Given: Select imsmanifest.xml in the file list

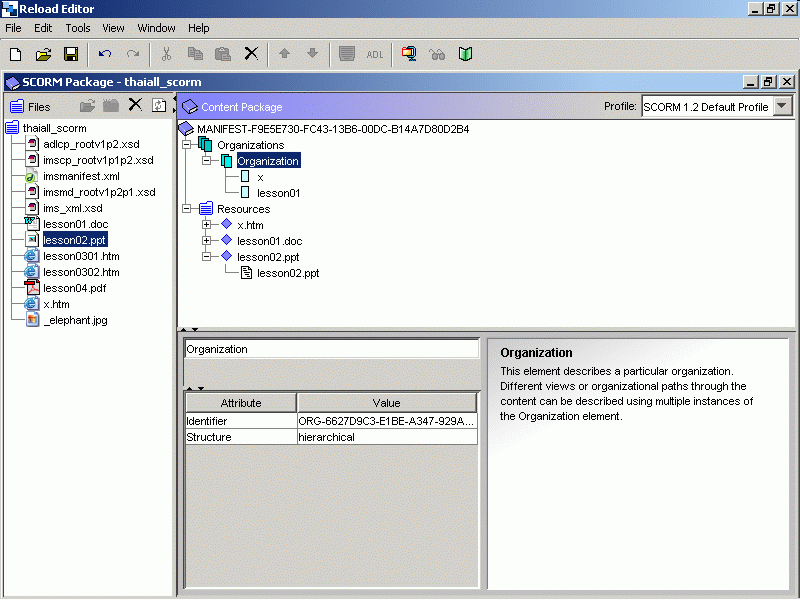Looking at the screenshot, I should [81, 176].
